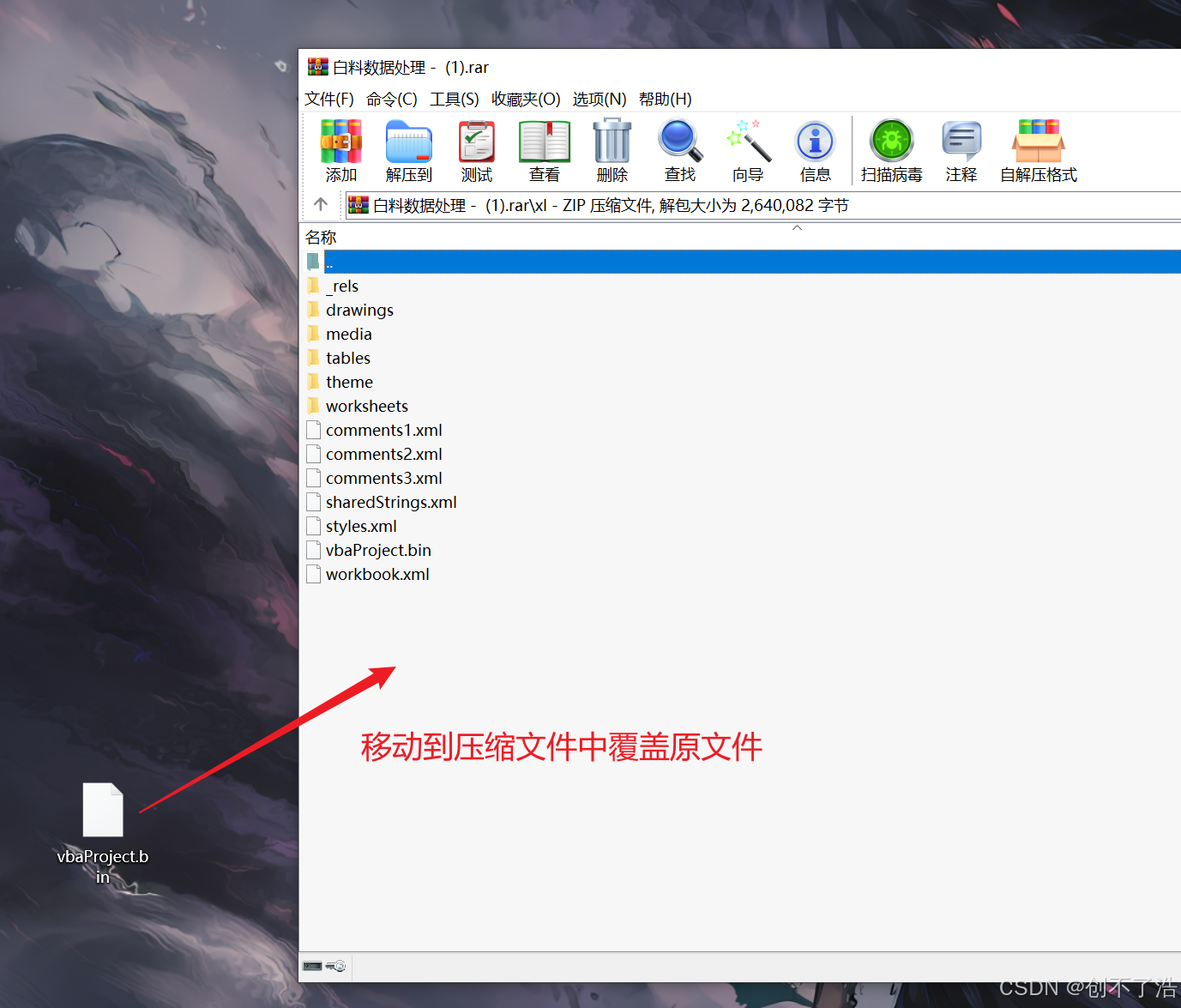Image resolution: width=1181 pixels, height=1008 pixels.
Task: Select the vbaProject.bin file icon in archive list
Action: pyautogui.click(x=313, y=550)
